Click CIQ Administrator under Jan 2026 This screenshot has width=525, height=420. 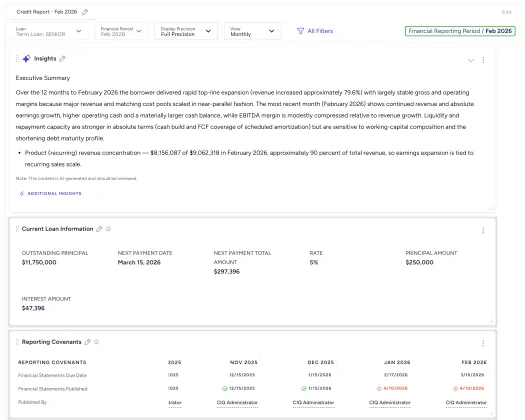point(390,403)
